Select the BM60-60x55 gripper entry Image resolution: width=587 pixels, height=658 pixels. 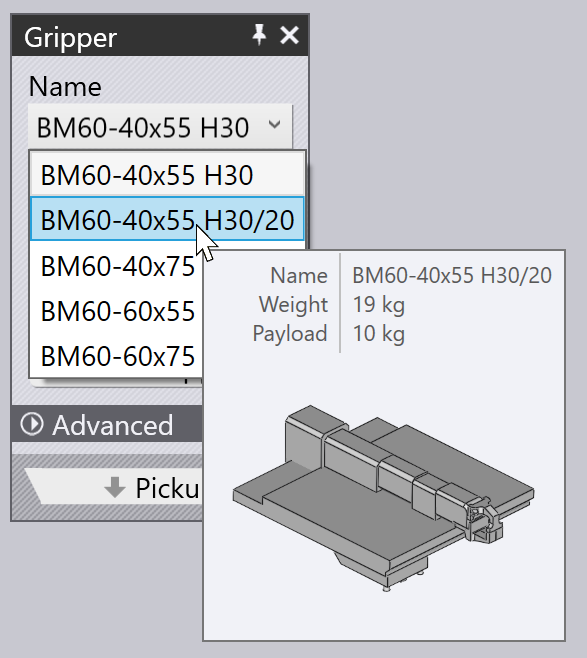(x=117, y=311)
